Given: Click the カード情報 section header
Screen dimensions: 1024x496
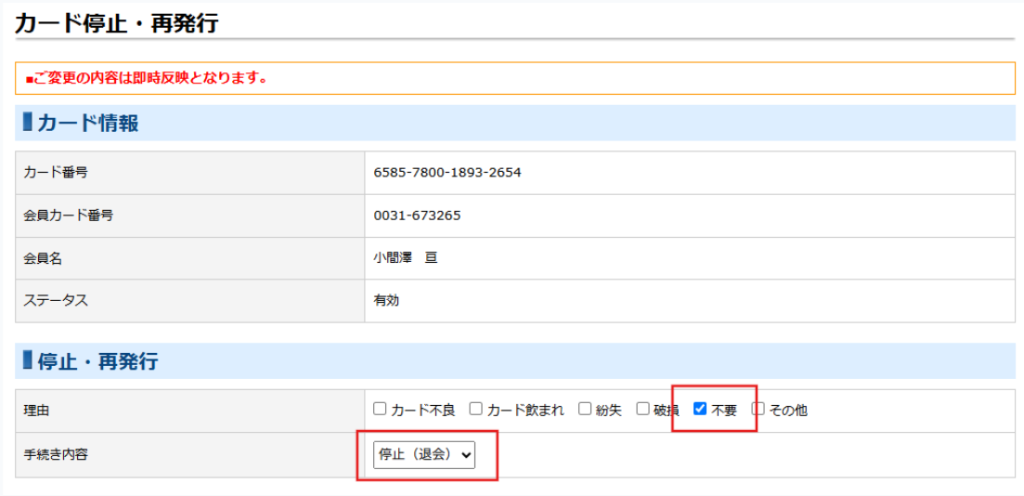Looking at the screenshot, I should point(87,123).
